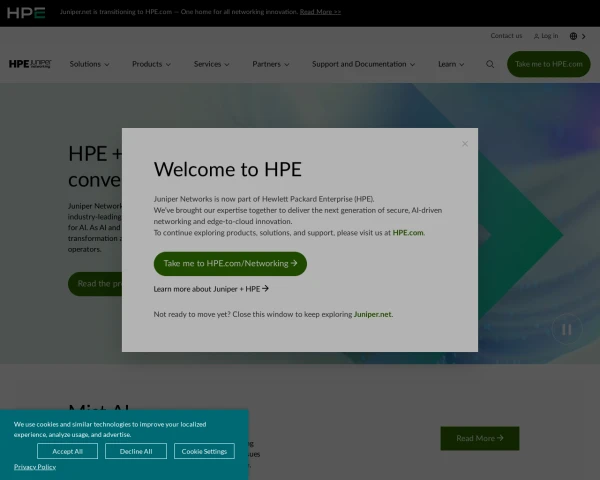Expand Support and Documentation menu
Viewport: 600px width, 480px height.
pyautogui.click(x=363, y=64)
